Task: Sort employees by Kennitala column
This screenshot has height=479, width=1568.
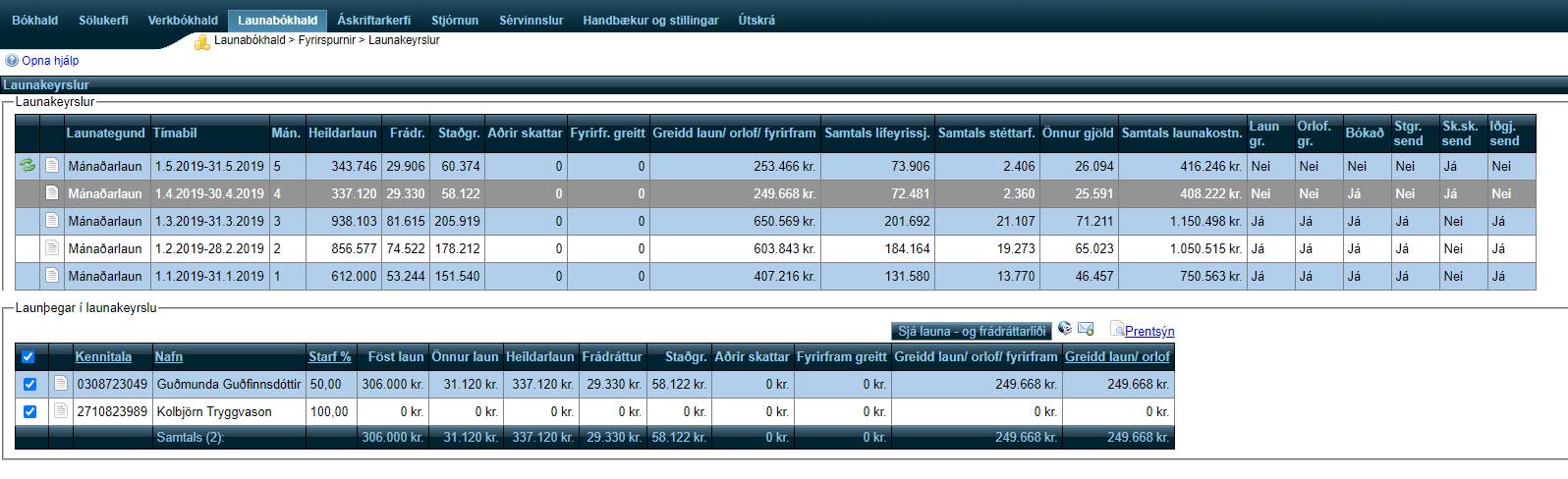Action: tap(103, 357)
